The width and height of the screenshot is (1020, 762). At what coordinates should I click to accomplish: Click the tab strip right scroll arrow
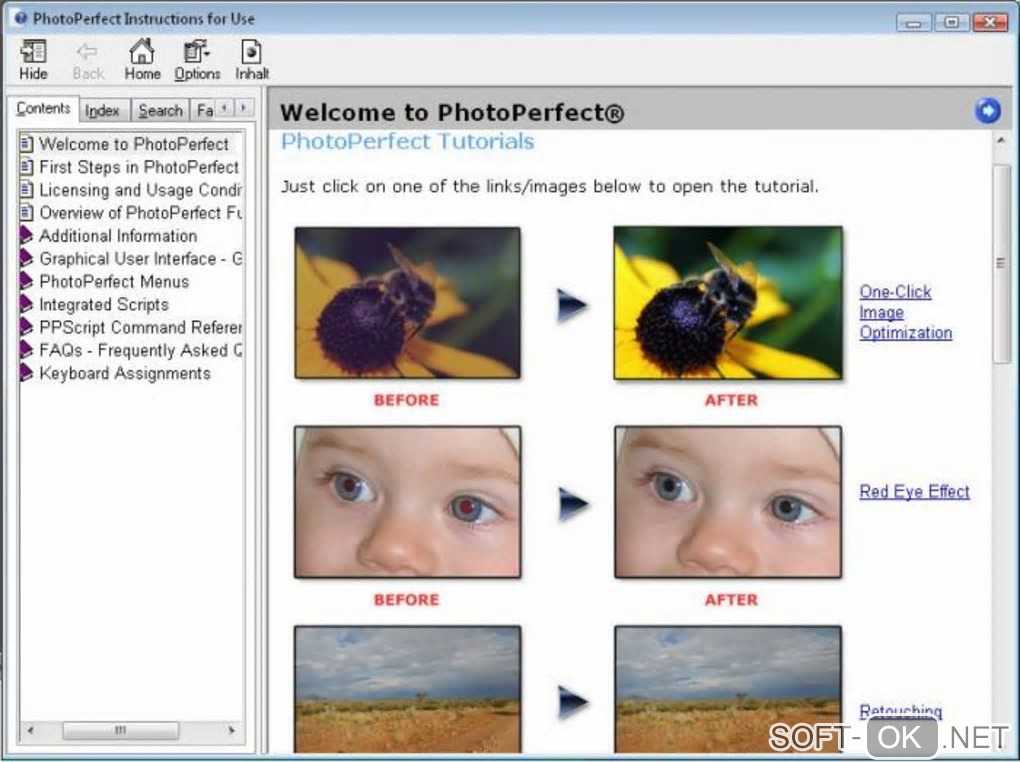coord(244,107)
